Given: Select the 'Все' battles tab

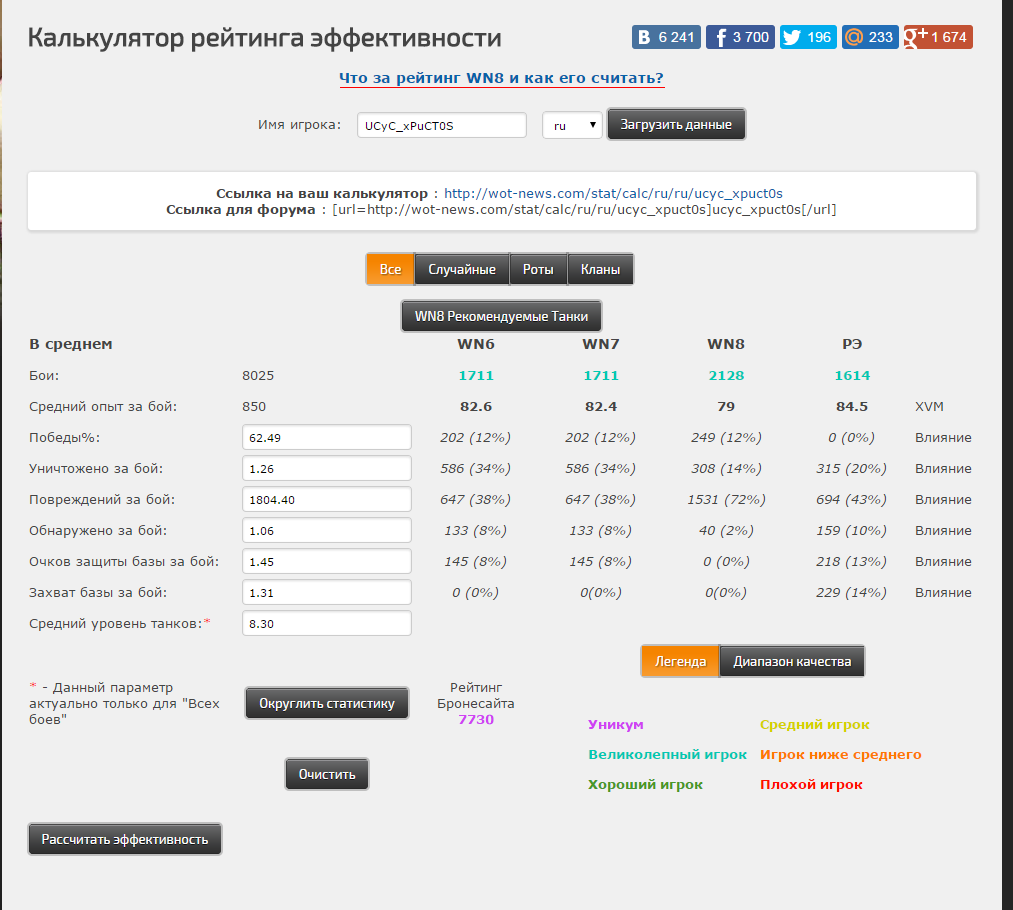Looking at the screenshot, I should click(x=390, y=269).
